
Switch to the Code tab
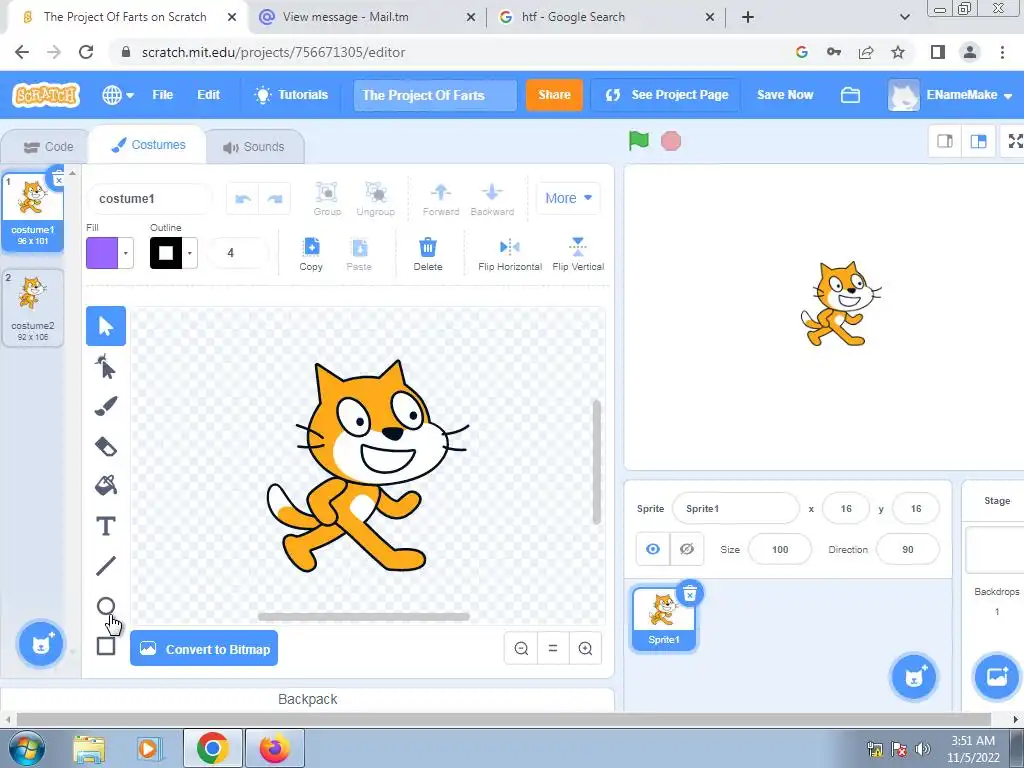coord(47,147)
